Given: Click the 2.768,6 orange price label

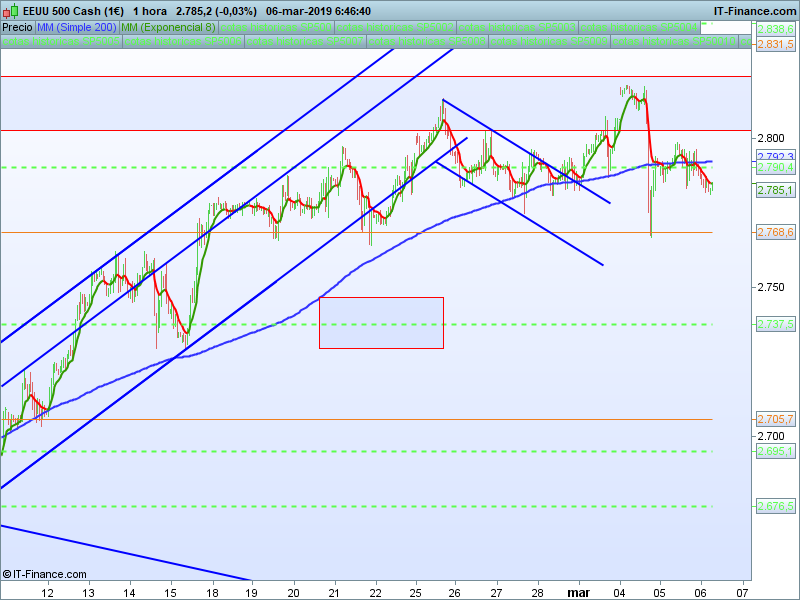Looking at the screenshot, I should coord(775,233).
